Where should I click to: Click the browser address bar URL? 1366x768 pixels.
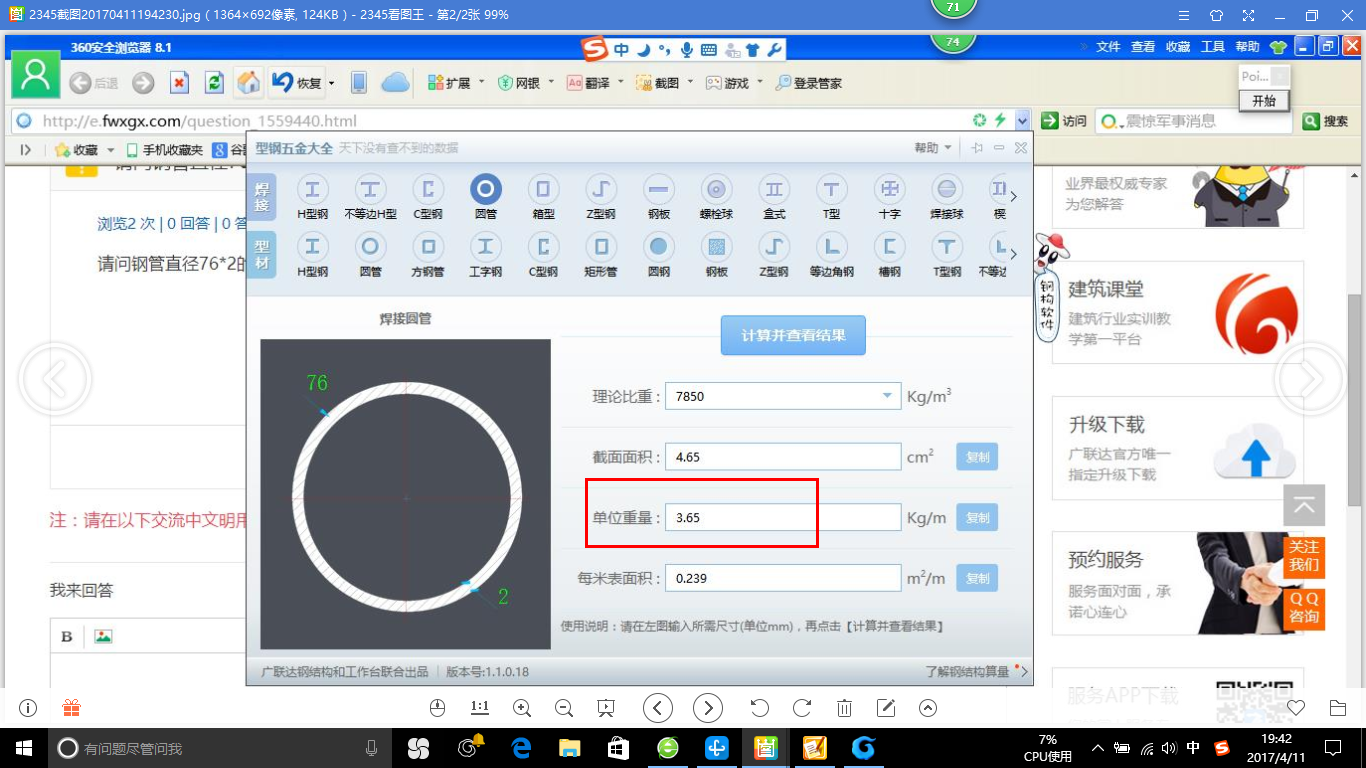(x=199, y=121)
